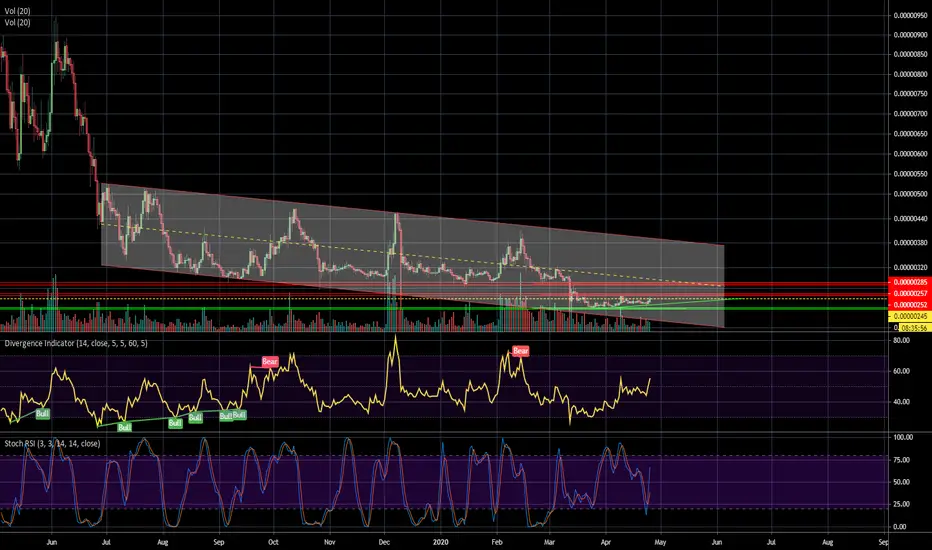Select the red 0.00000252 price label
Screen dimensions: 932x550
pos(909,305)
